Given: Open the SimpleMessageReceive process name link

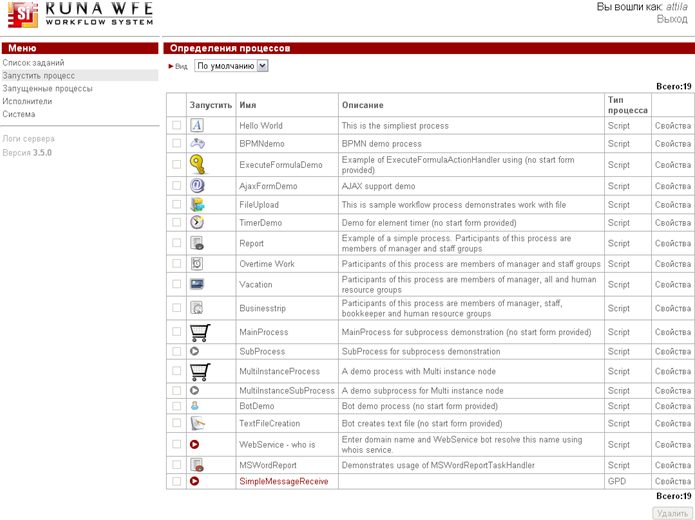Looking at the screenshot, I should coord(283,481).
